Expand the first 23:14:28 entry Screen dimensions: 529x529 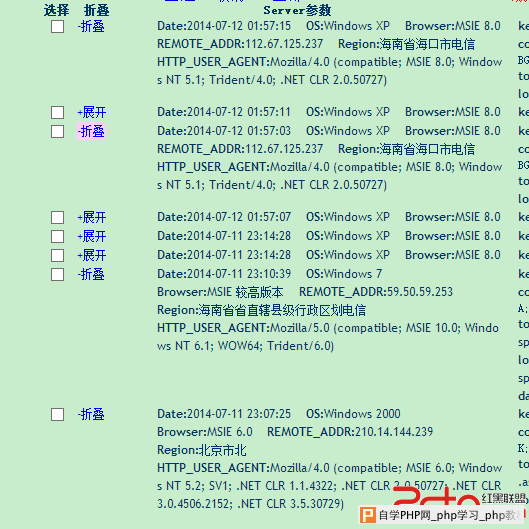(x=92, y=236)
